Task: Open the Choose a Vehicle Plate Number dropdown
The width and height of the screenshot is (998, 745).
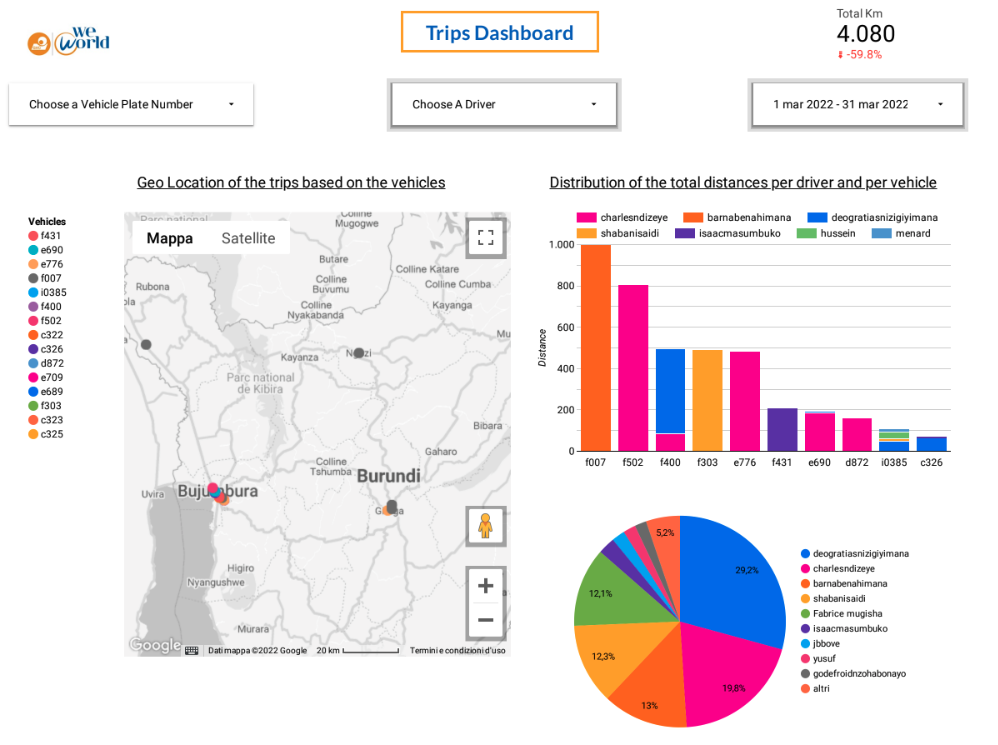Action: point(130,104)
